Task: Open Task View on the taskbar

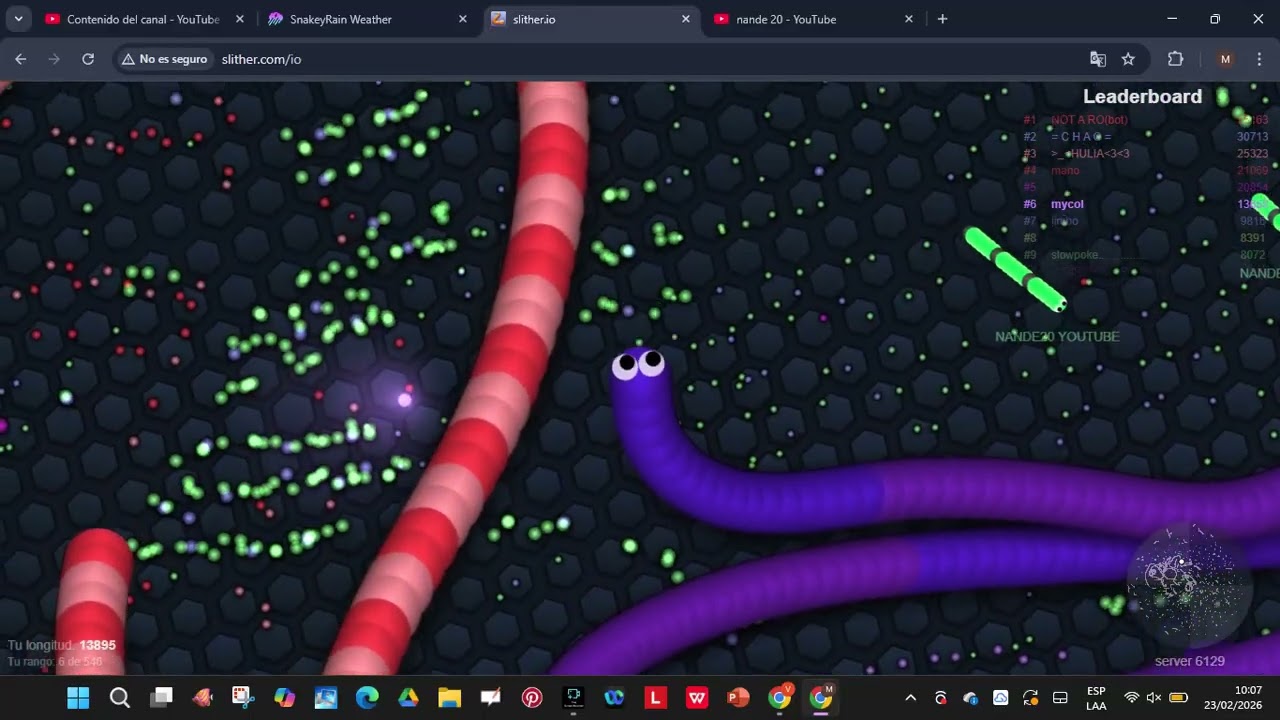Action: (x=161, y=698)
